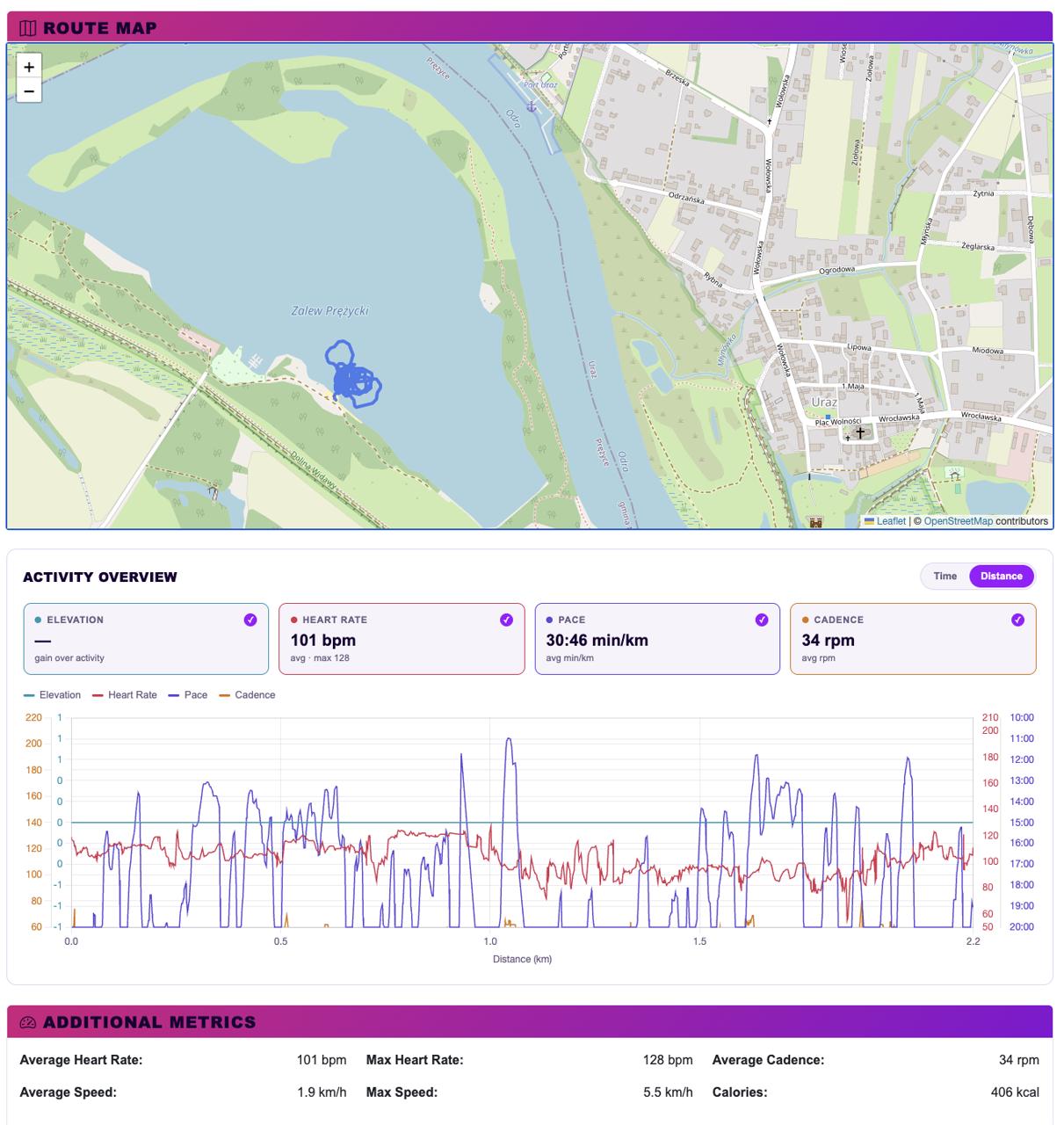The height and width of the screenshot is (1125, 1064).
Task: Zoom out on the route map
Action: (x=29, y=91)
